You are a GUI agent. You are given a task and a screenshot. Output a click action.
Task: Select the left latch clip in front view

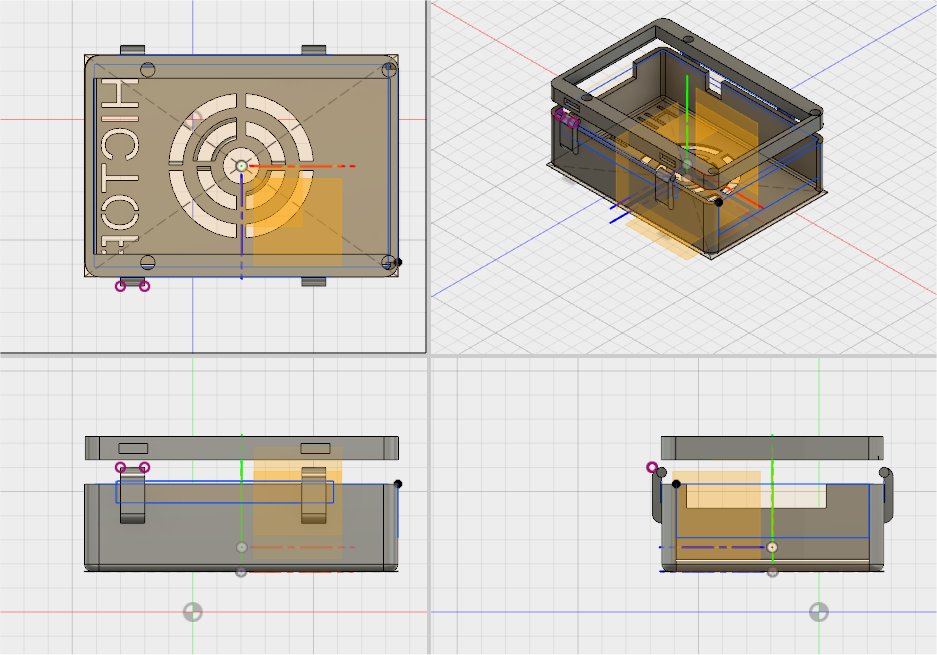pyautogui.click(x=133, y=495)
